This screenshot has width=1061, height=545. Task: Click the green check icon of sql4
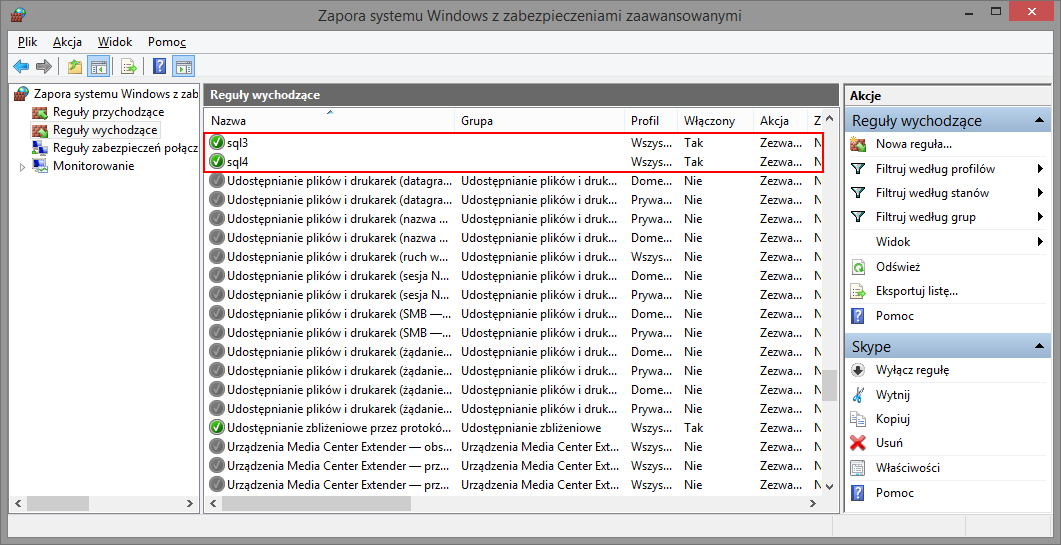pos(217,162)
